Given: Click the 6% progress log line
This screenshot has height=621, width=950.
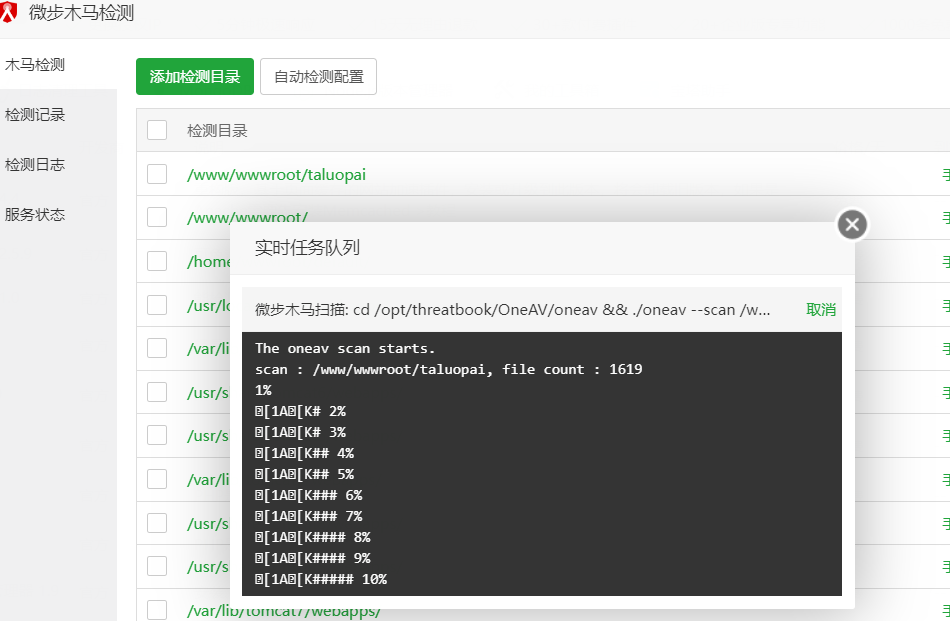Looking at the screenshot, I should click(308, 496).
